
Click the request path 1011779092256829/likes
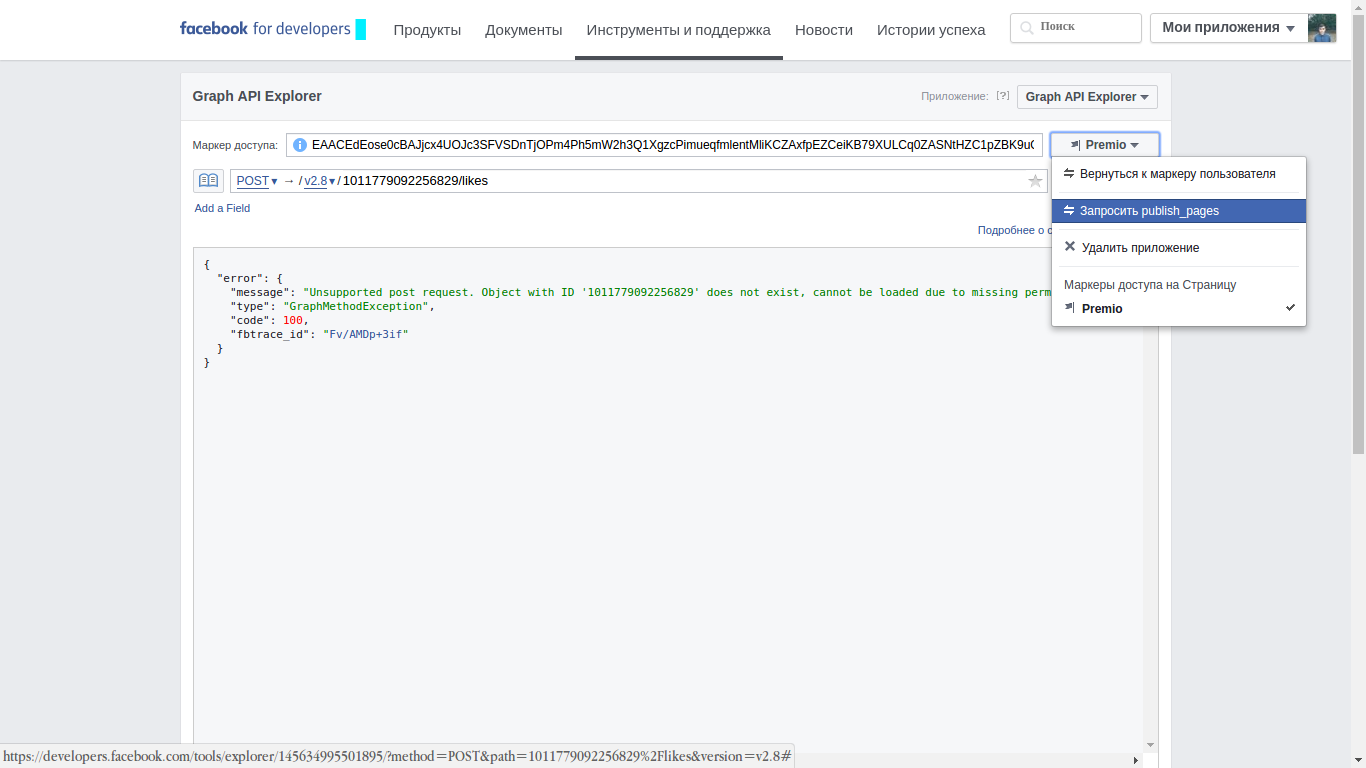415,181
